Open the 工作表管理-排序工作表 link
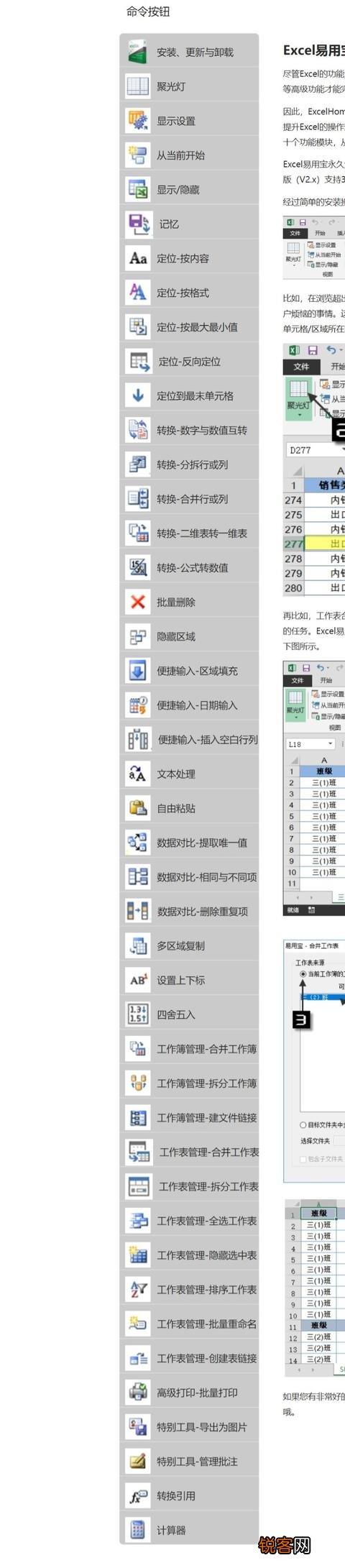Screen dimensions: 345x1568 click(x=207, y=1290)
